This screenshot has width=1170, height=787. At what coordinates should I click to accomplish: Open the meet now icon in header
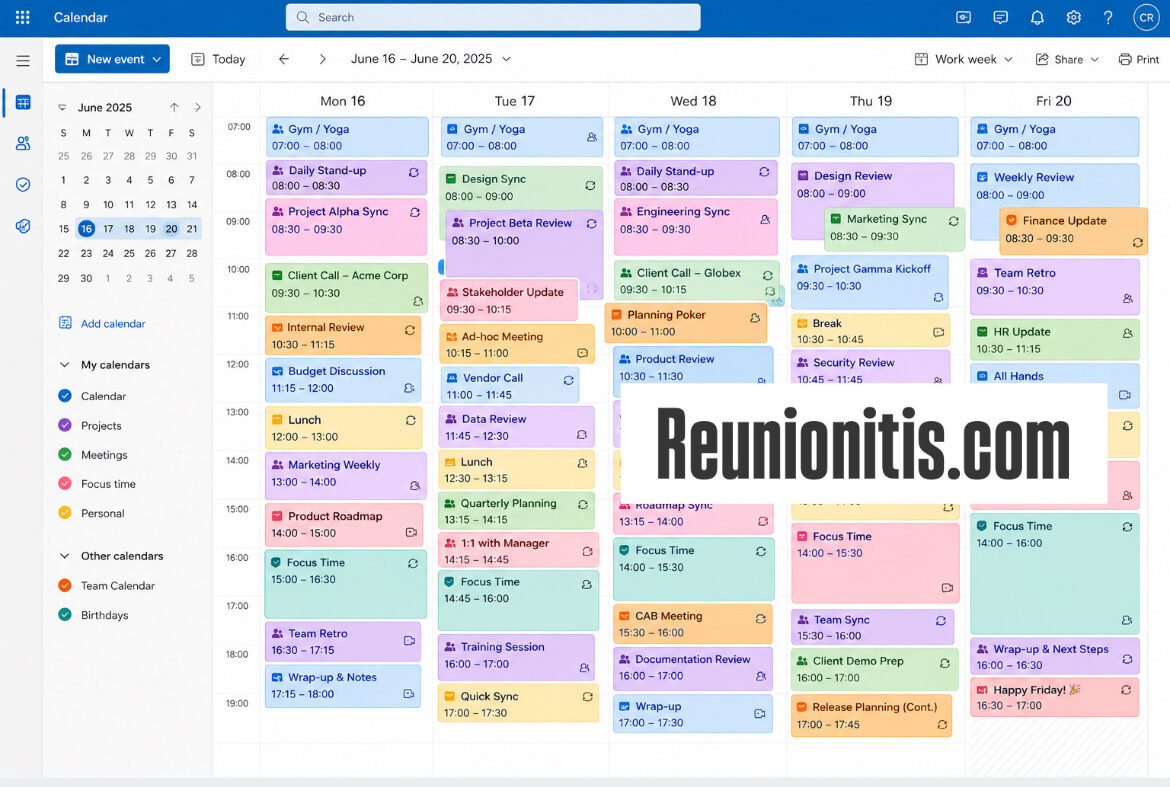tap(963, 17)
